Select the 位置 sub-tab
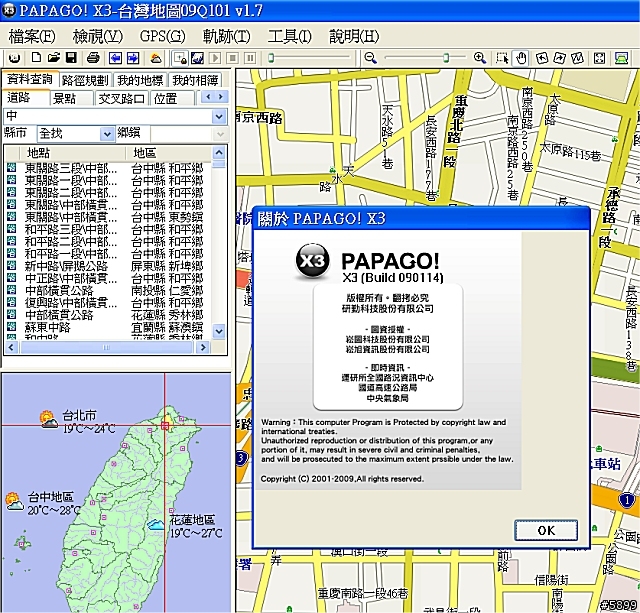 pos(171,98)
